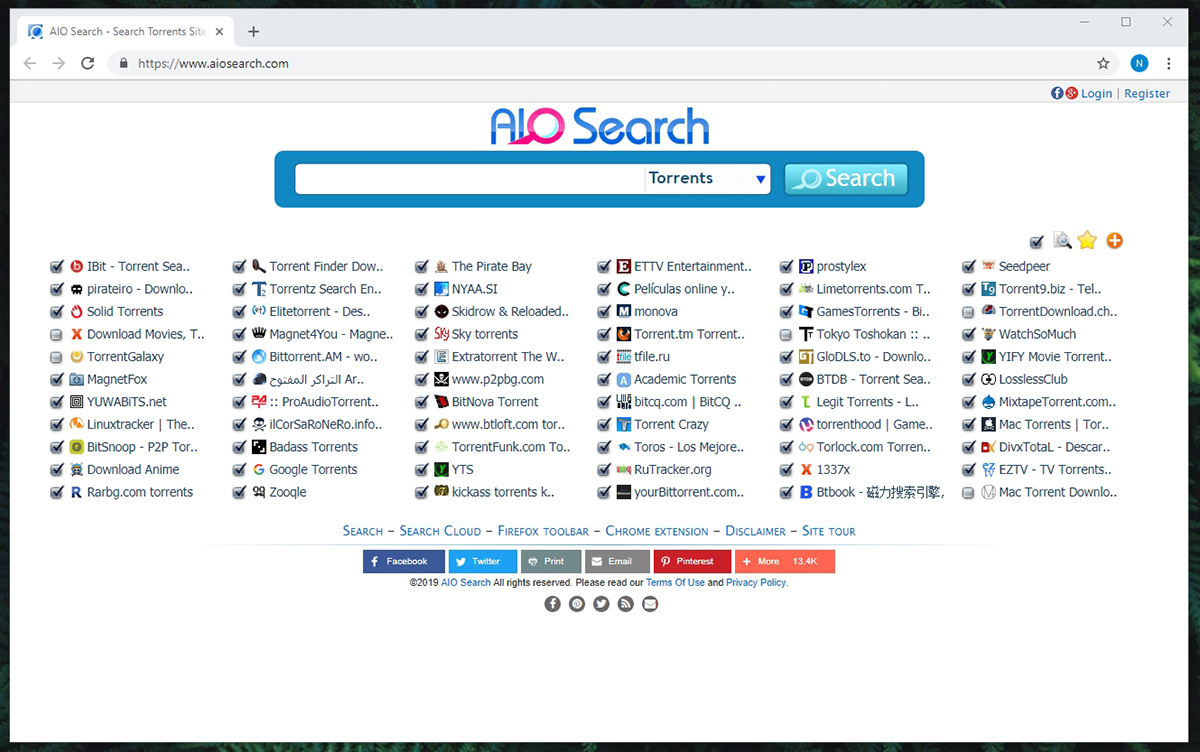Click the yellow star favorites icon

pyautogui.click(x=1087, y=240)
